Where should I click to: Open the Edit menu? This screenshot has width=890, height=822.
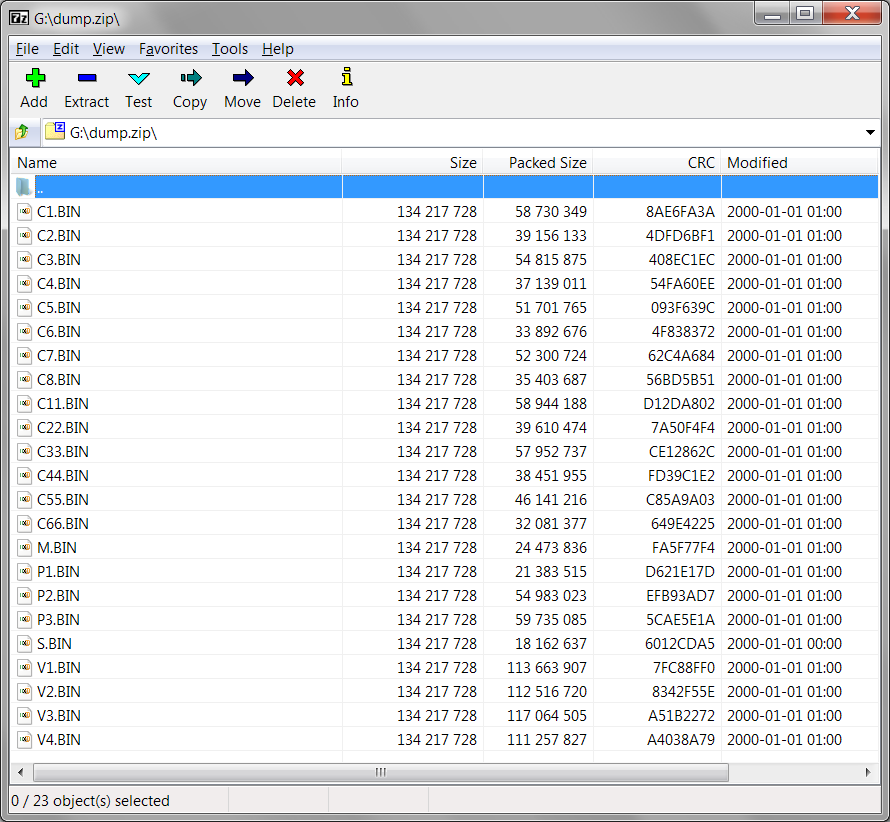[66, 49]
